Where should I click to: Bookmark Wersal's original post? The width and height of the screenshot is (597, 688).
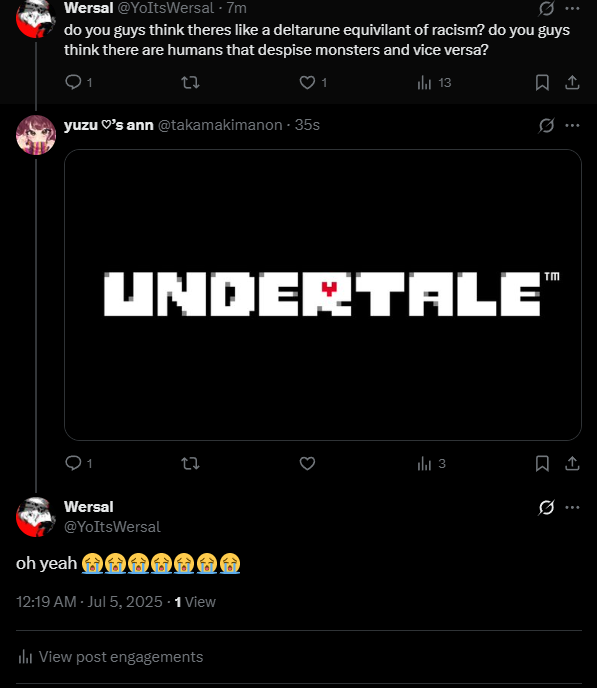pyautogui.click(x=542, y=82)
